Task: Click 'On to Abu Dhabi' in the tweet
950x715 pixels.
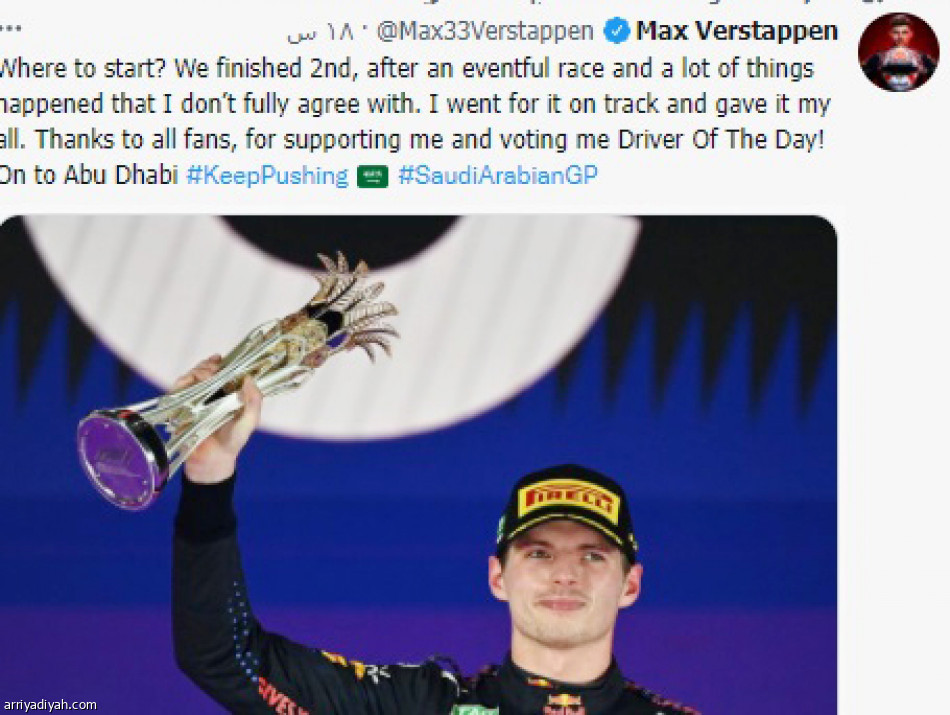Action: [88, 175]
